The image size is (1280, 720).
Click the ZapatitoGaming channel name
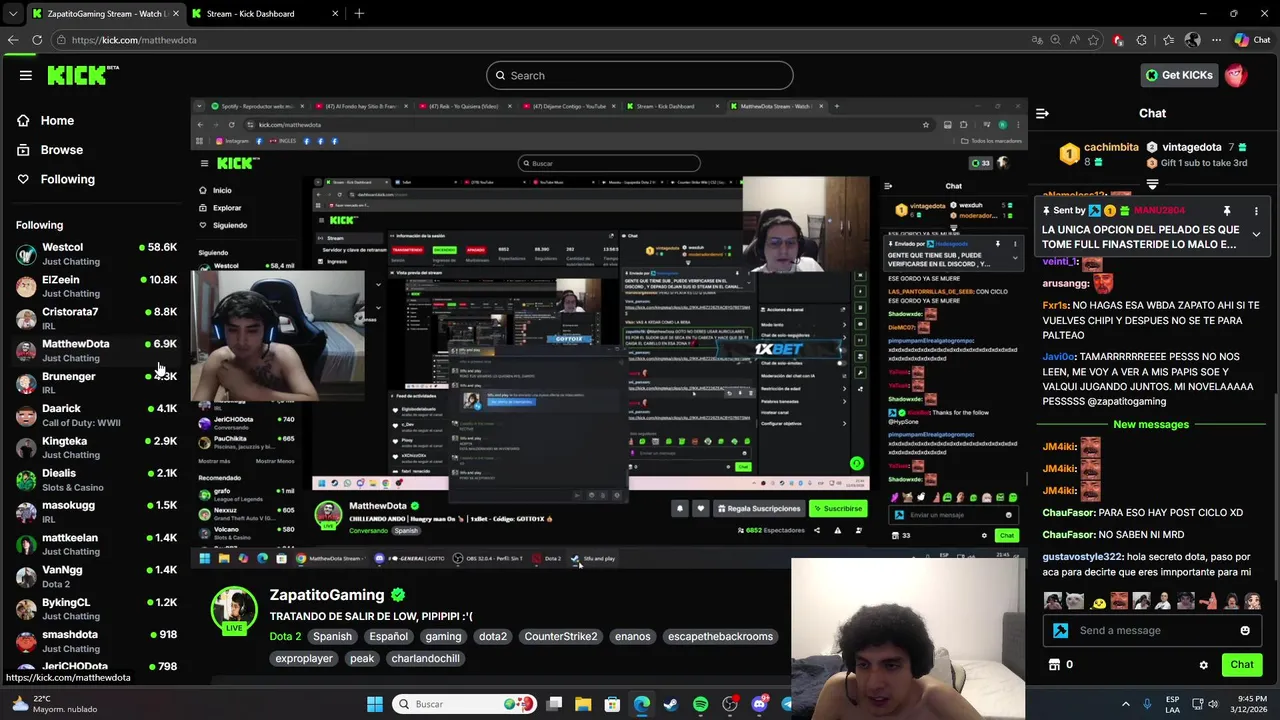[327, 595]
